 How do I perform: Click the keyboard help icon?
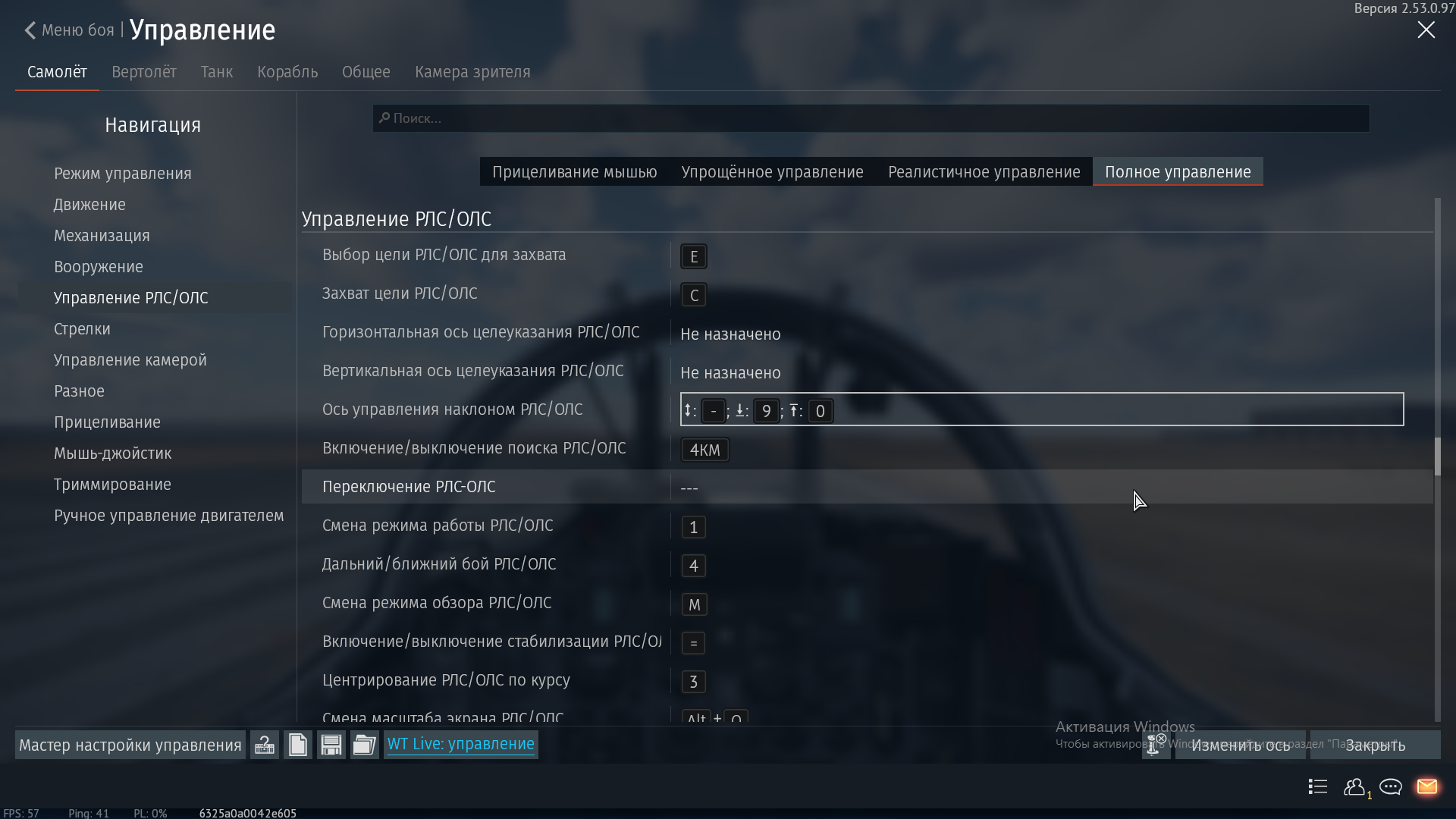pos(265,745)
